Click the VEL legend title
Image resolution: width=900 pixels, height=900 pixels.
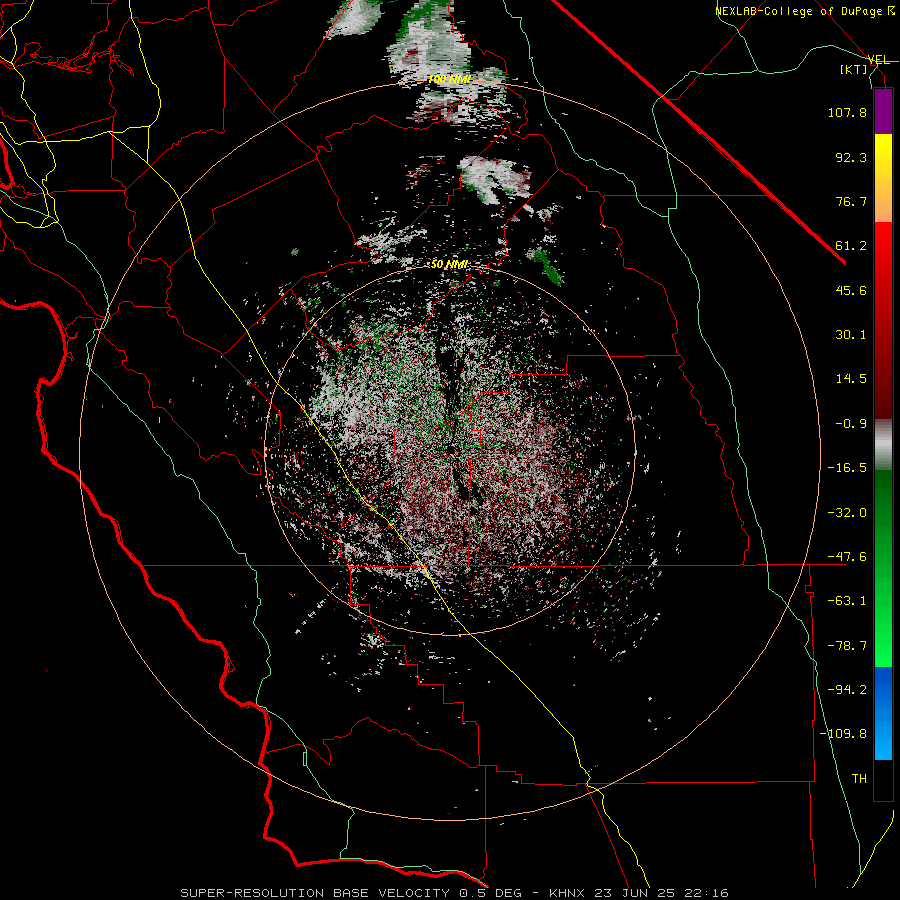pyautogui.click(x=878, y=60)
